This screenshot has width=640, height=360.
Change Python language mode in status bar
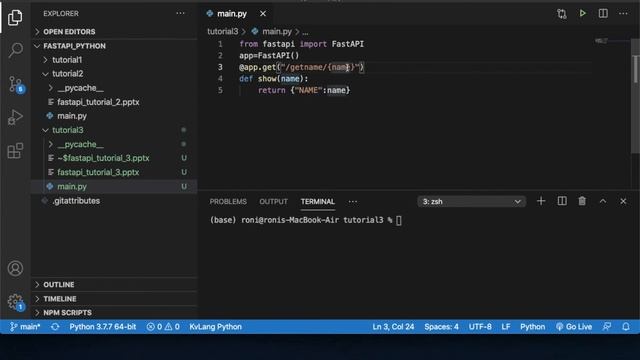coord(532,327)
